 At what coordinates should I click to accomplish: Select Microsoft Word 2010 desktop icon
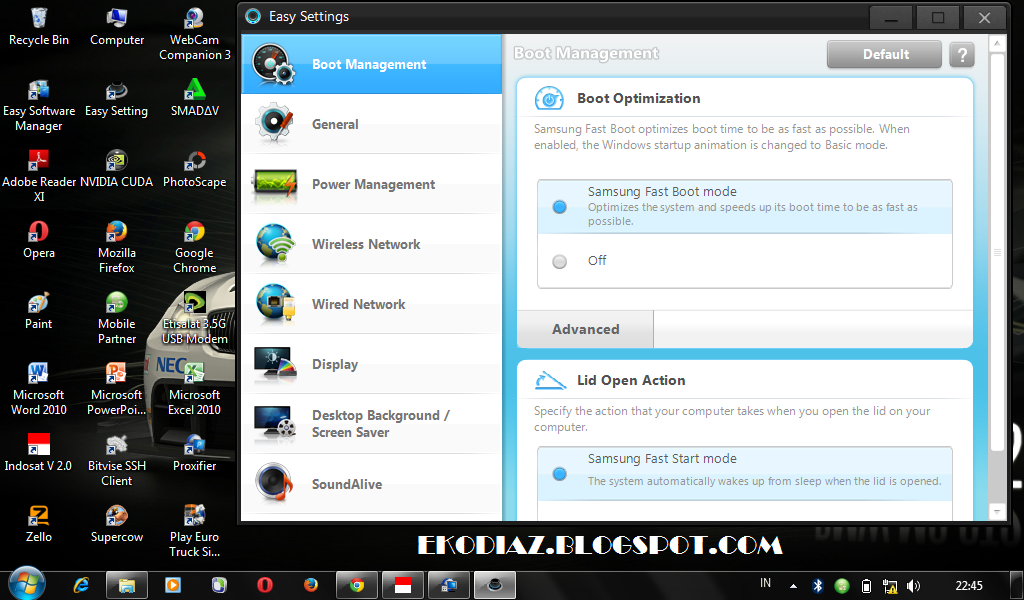[x=39, y=389]
